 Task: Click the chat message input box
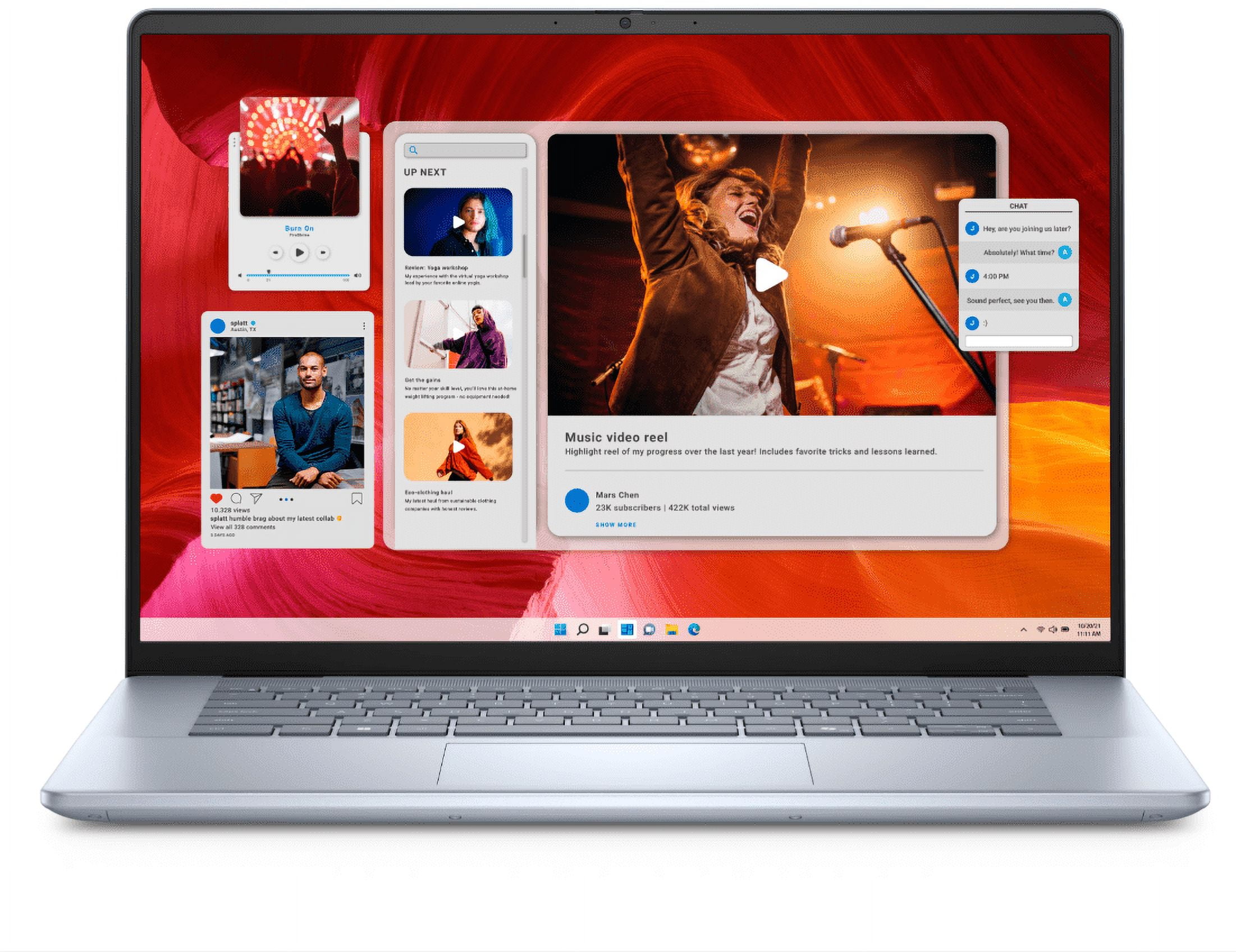click(1018, 341)
